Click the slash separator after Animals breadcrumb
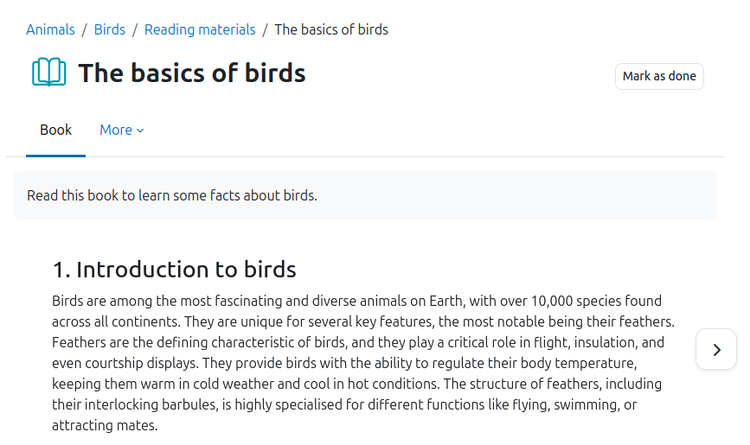The width and height of the screenshot is (750, 445). 85,29
